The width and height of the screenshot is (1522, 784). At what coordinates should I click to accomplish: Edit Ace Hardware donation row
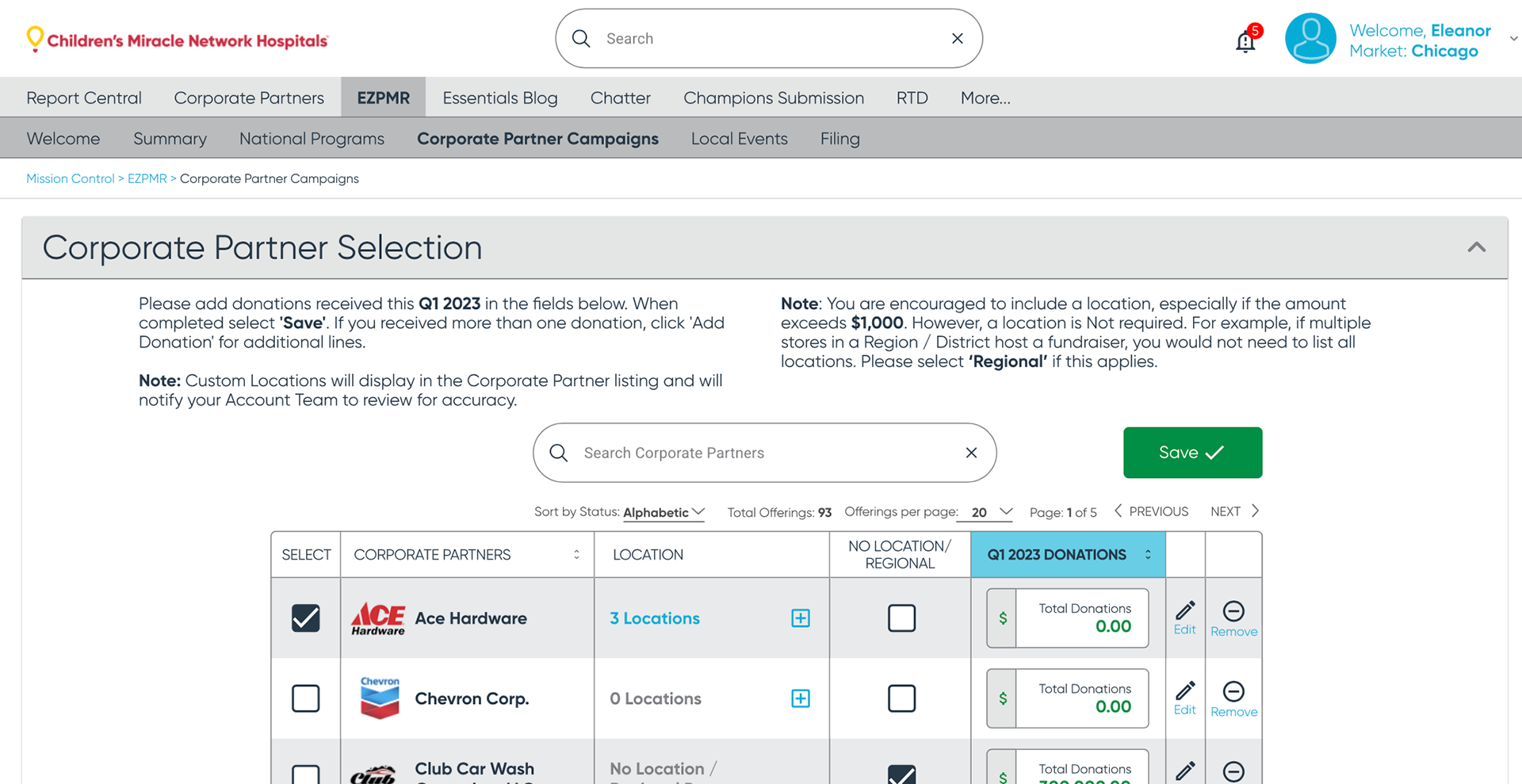1185,618
